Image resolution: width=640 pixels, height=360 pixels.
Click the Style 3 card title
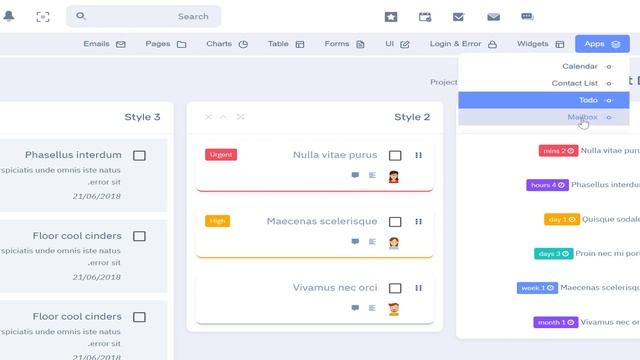coord(142,117)
